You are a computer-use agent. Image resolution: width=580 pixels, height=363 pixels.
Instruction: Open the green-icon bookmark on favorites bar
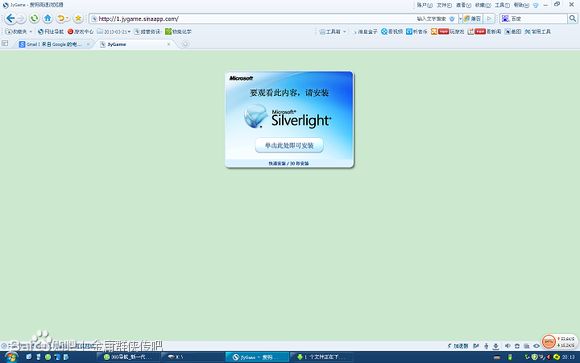(x=178, y=32)
